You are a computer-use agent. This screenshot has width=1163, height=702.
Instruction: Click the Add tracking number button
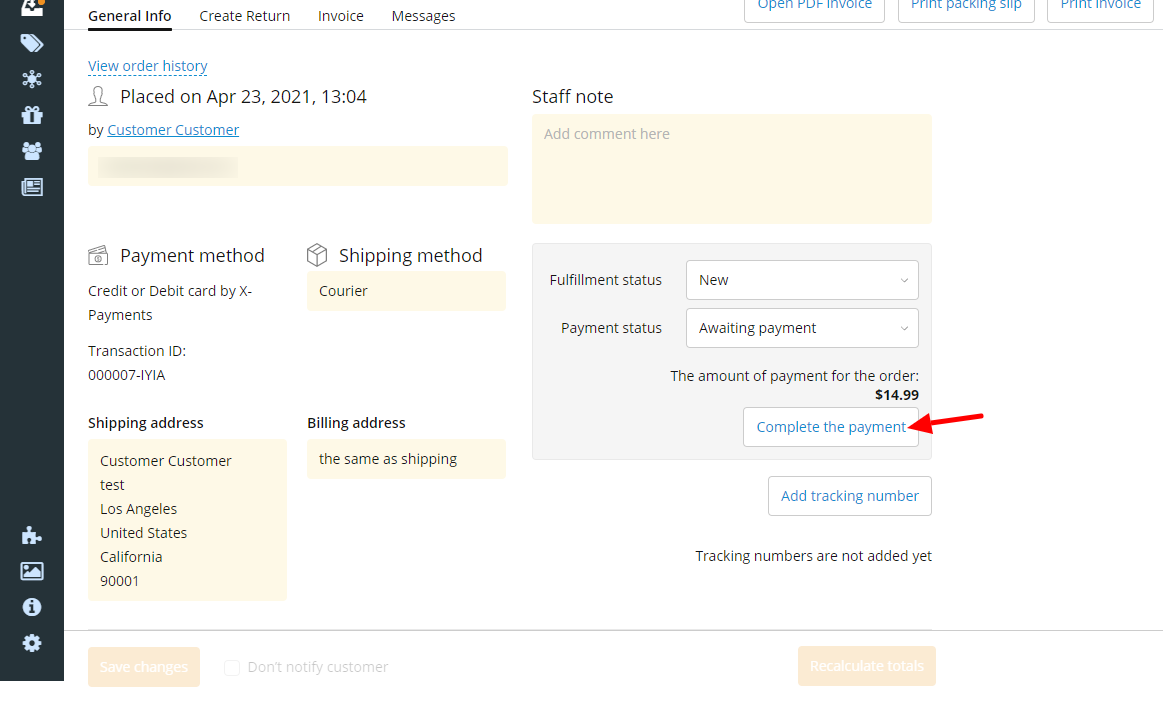click(849, 496)
